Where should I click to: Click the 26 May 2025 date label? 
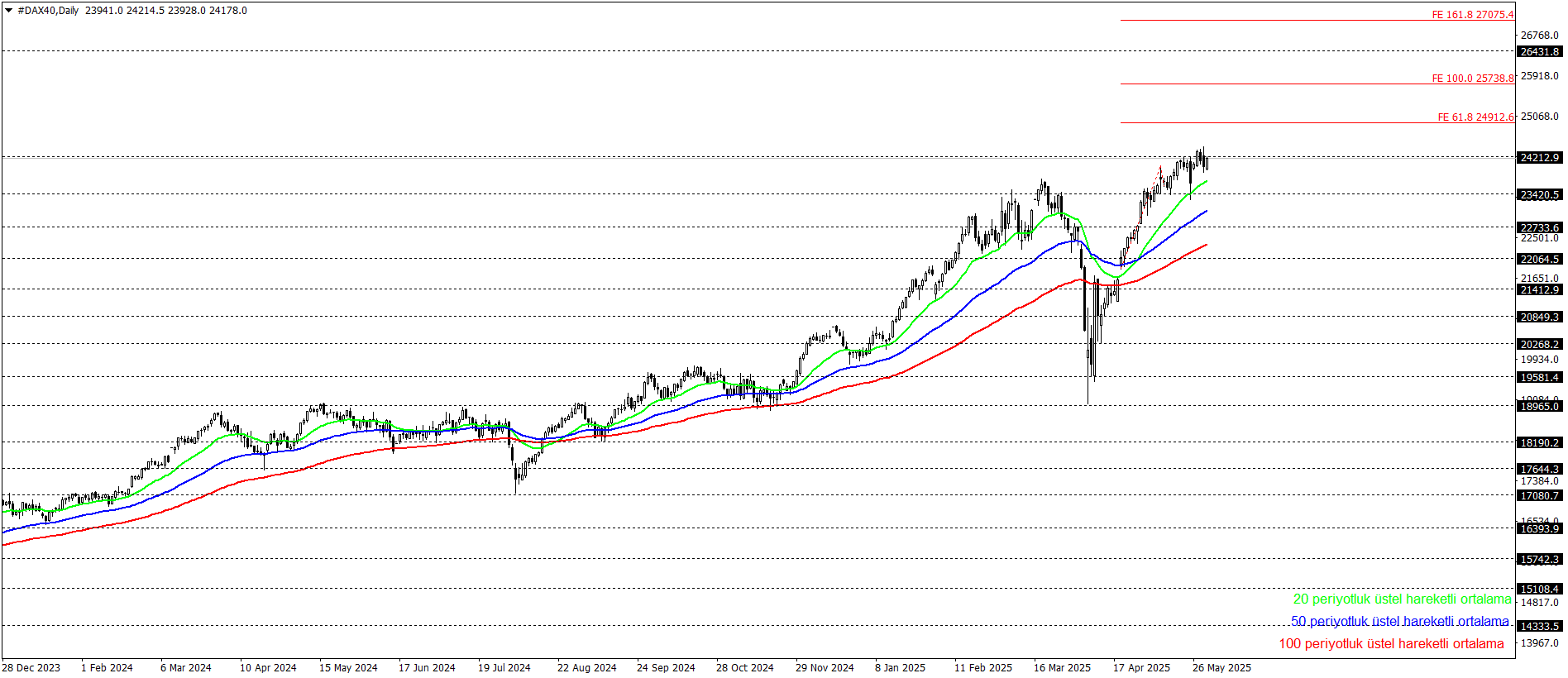(1221, 667)
